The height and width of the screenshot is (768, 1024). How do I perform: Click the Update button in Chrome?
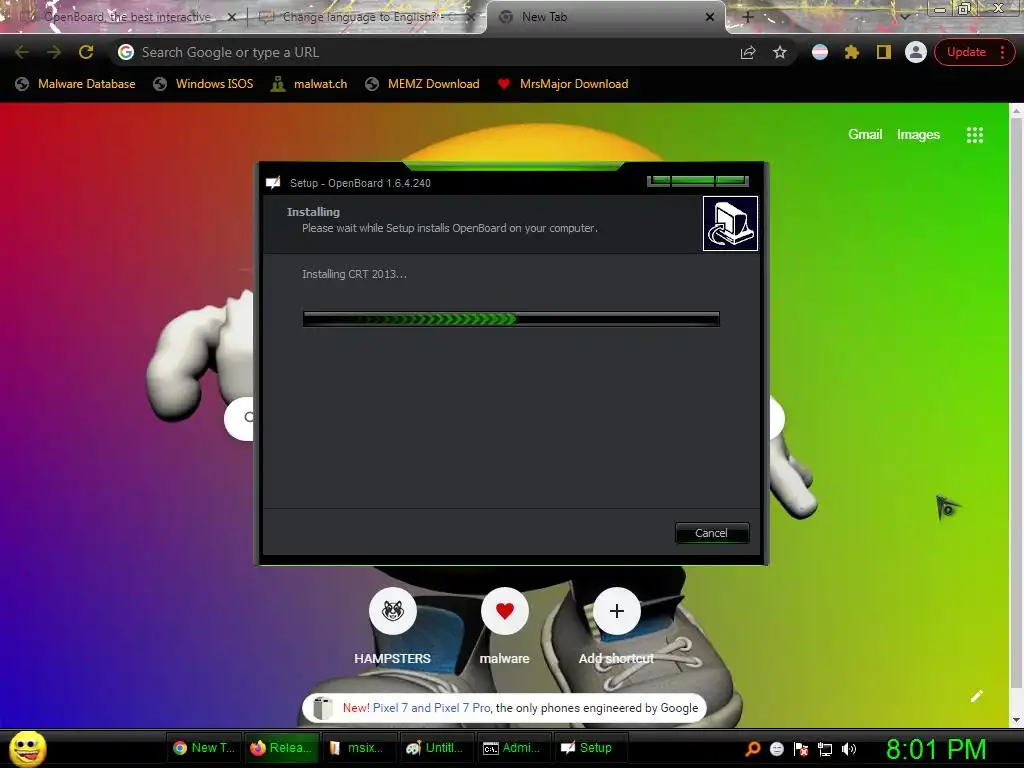[966, 52]
